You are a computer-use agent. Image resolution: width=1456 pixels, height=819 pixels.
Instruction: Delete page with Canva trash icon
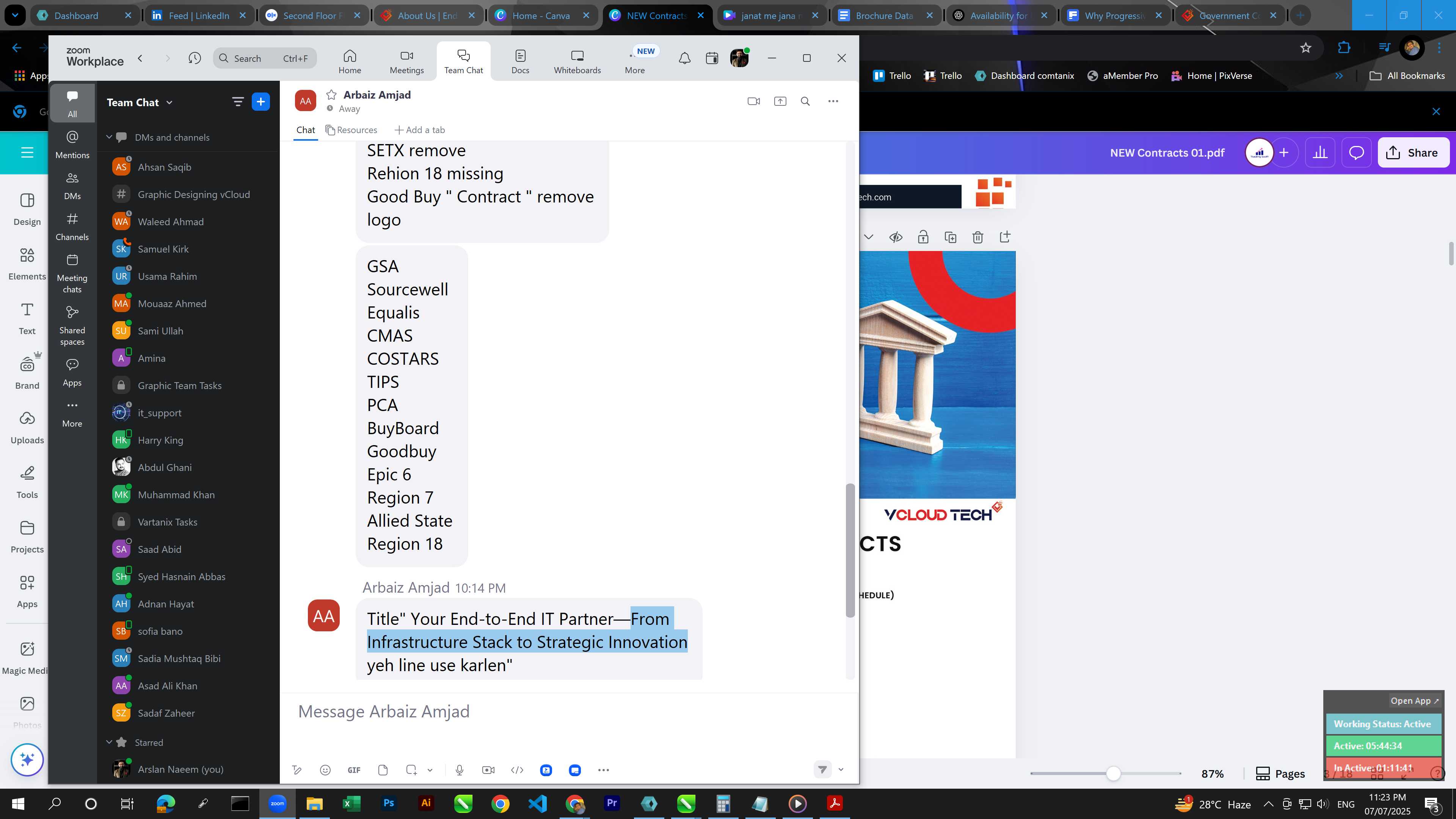click(x=977, y=237)
